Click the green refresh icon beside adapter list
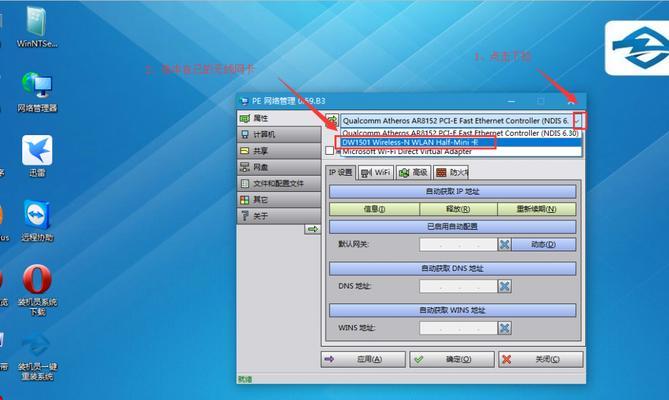 click(x=332, y=121)
